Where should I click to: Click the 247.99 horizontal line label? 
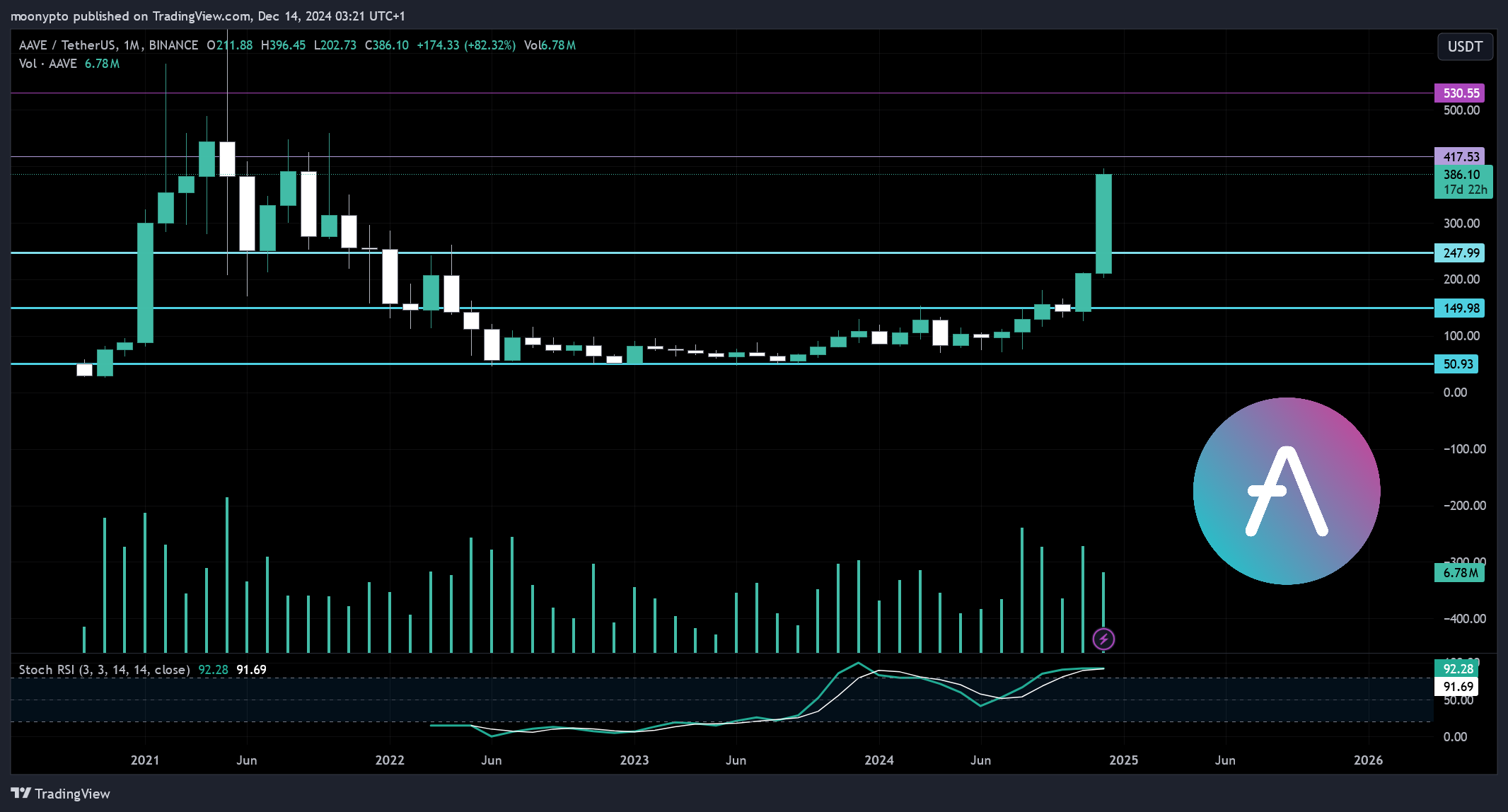[x=1459, y=253]
